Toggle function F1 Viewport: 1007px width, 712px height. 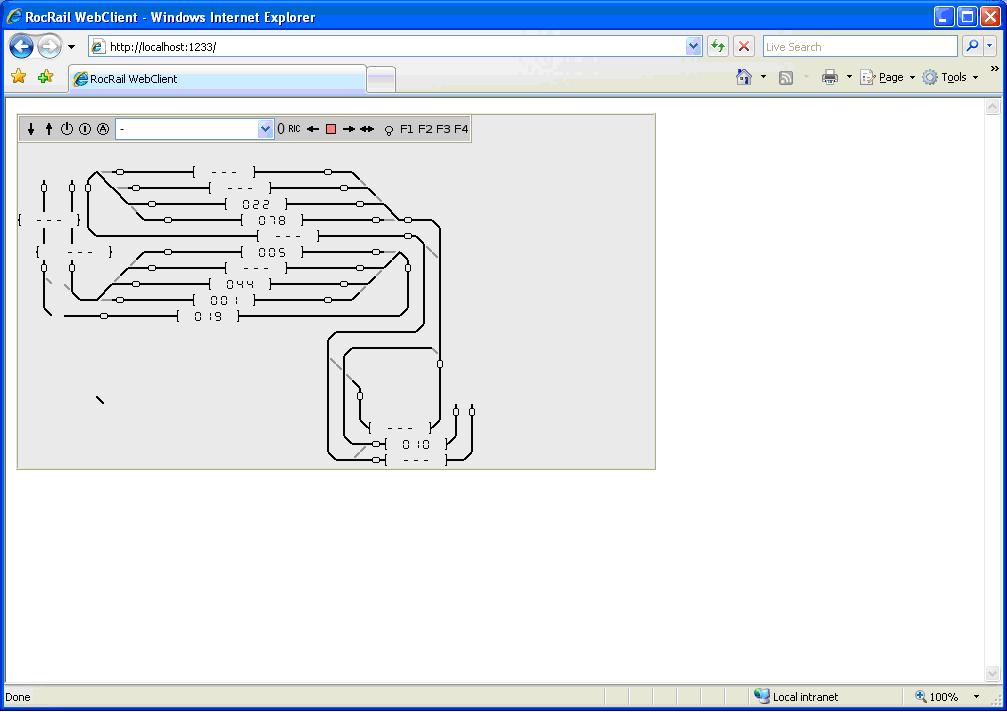click(407, 129)
